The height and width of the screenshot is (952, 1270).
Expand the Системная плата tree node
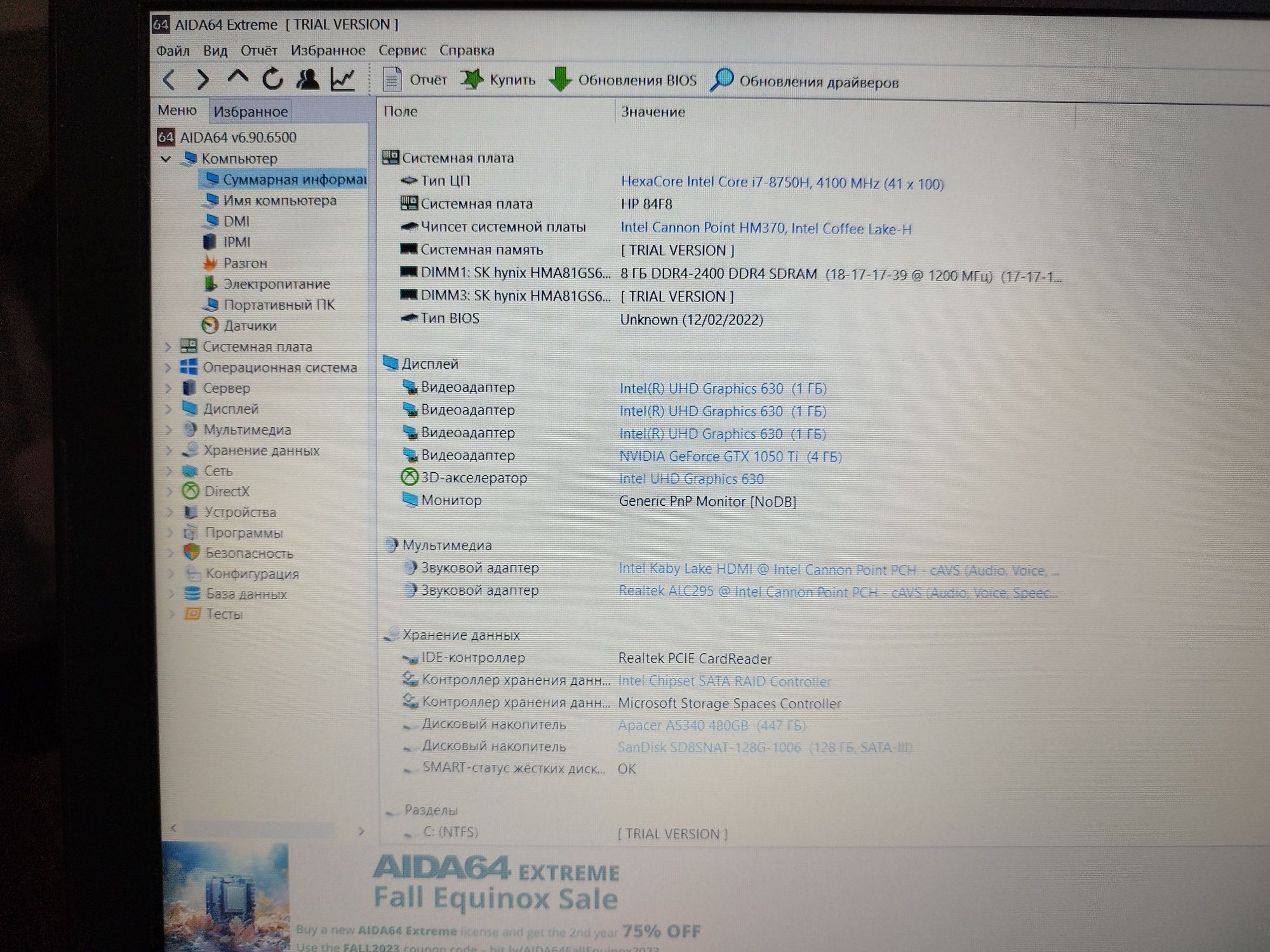(x=168, y=347)
